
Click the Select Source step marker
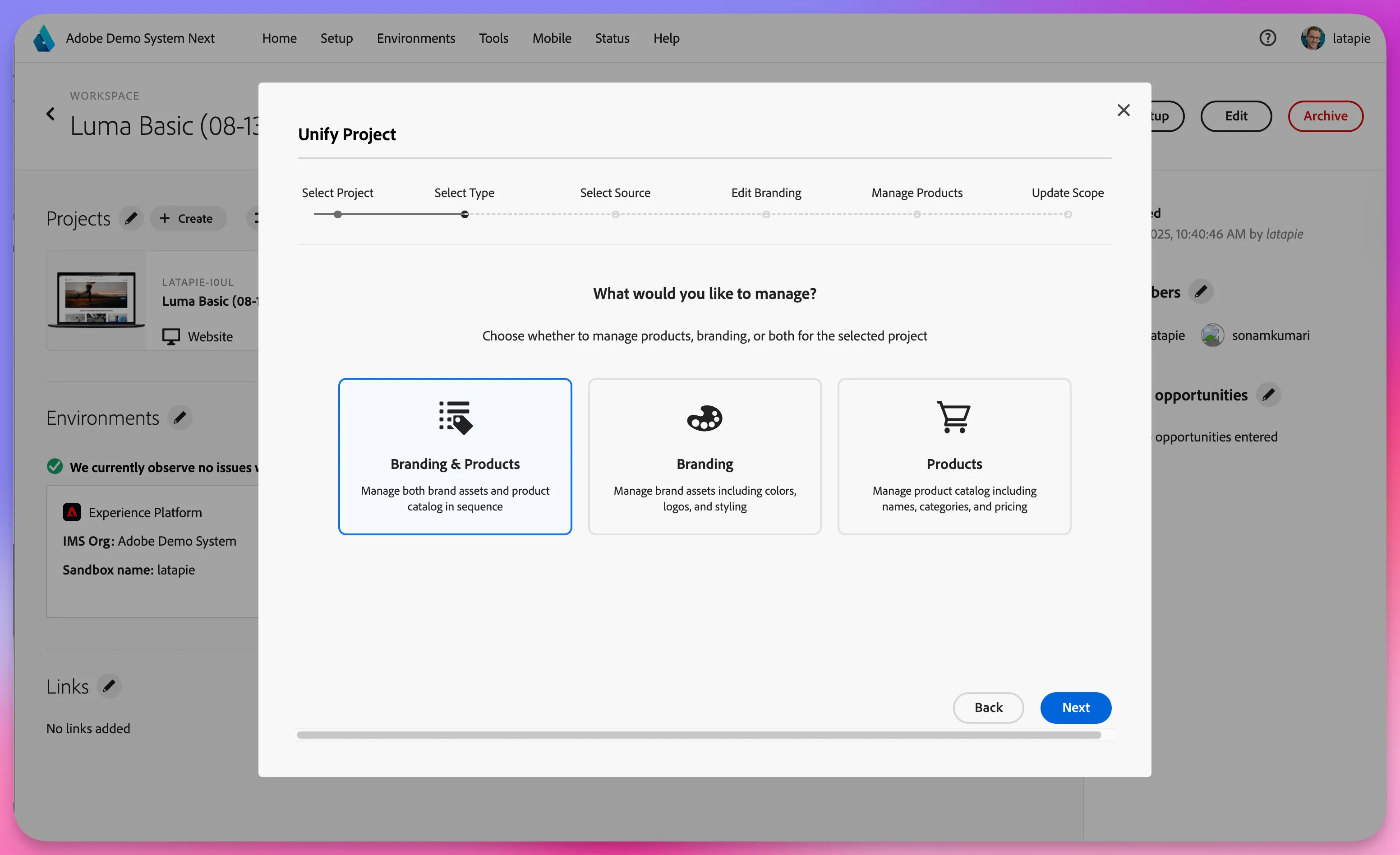point(615,215)
